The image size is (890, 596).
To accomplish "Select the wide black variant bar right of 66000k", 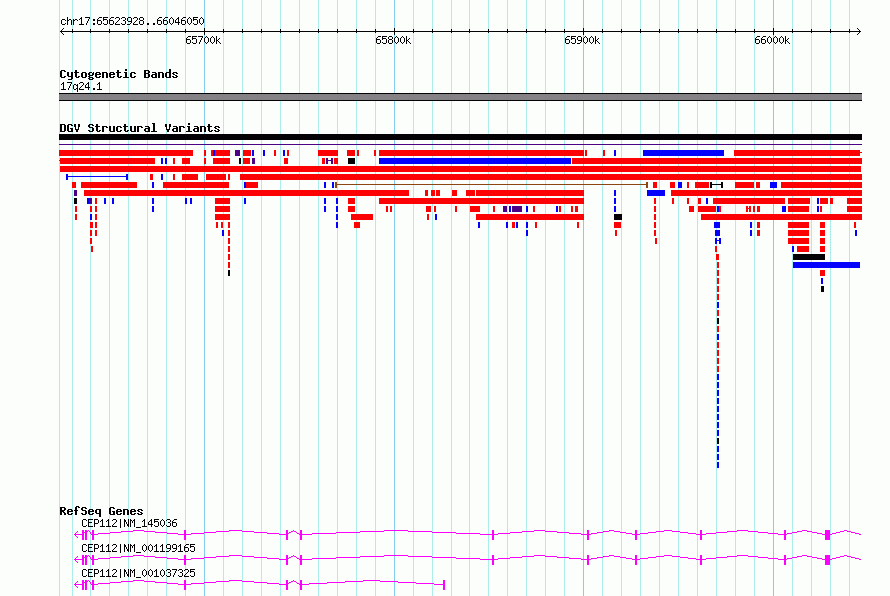I will tap(809, 257).
